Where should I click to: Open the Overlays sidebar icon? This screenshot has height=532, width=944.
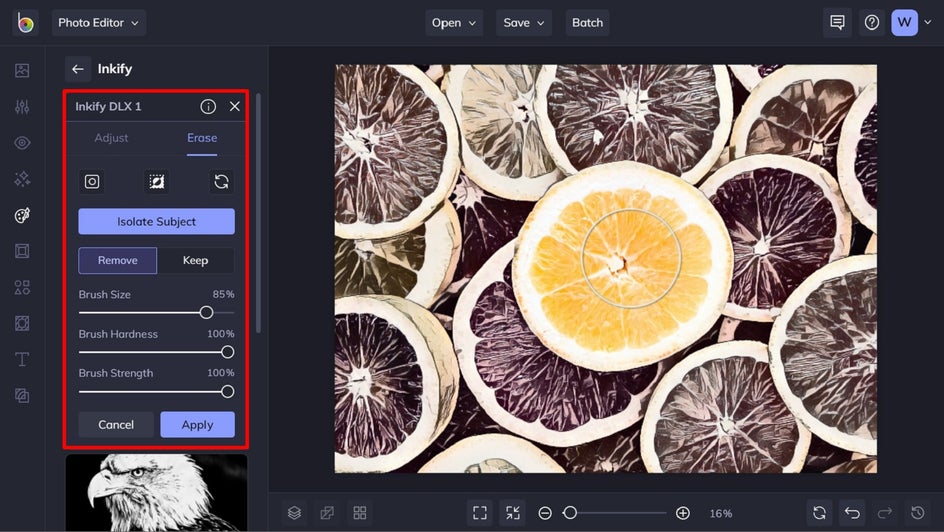tap(22, 323)
